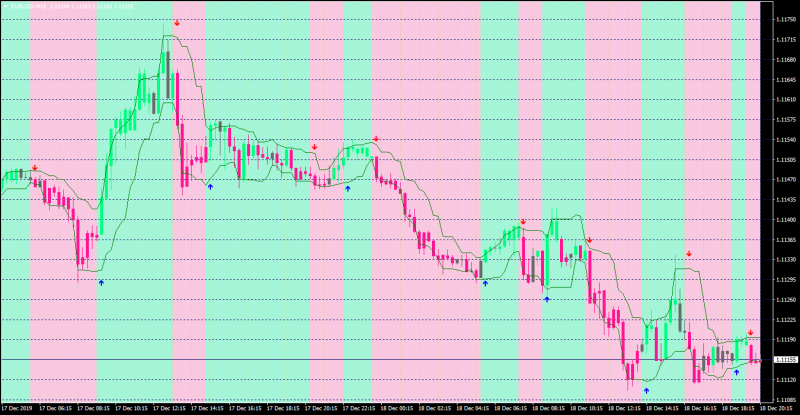Click the red sell arrow above 17 Dec 2019 candles

pos(35,168)
